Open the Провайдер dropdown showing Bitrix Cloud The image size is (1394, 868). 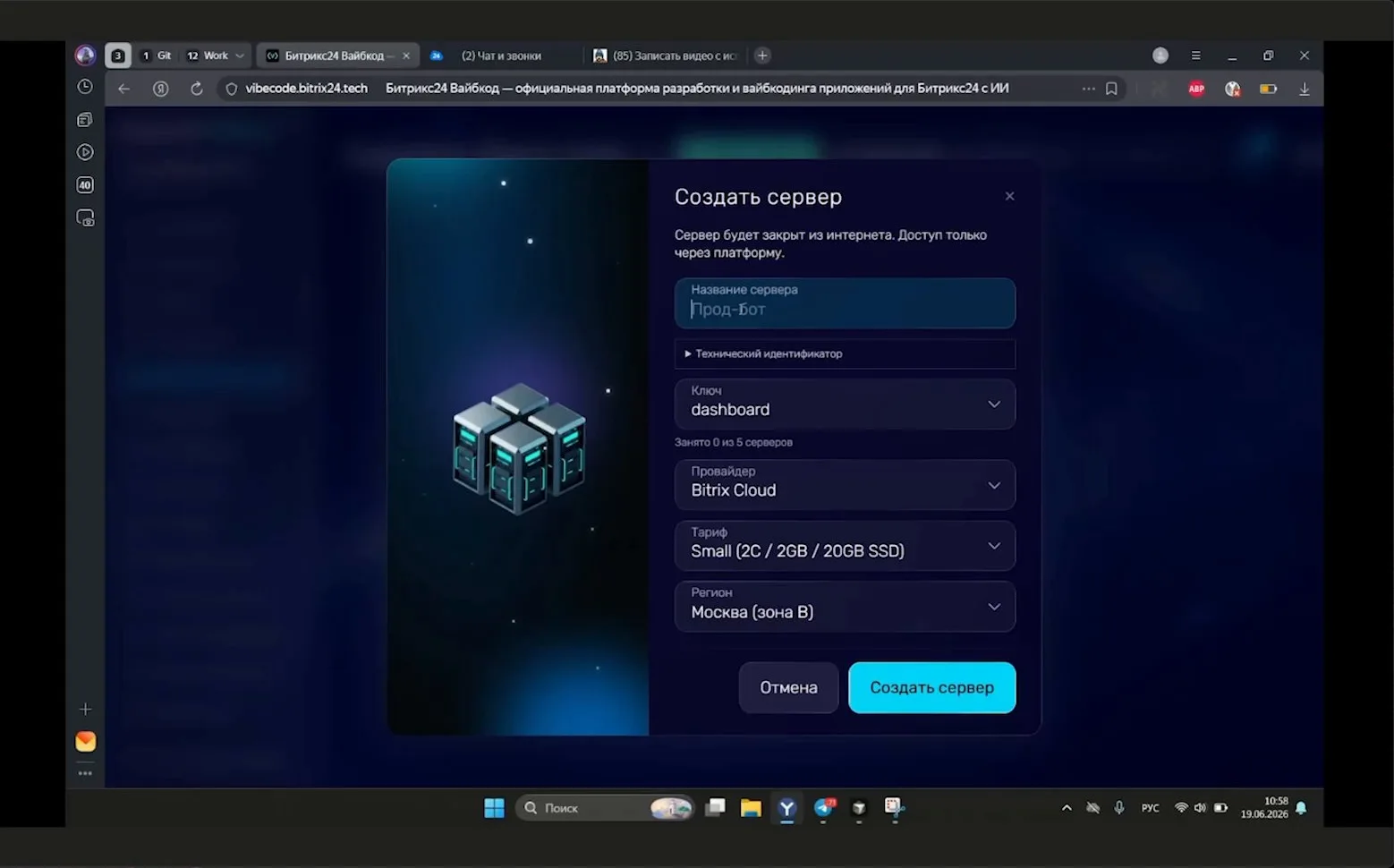coord(845,485)
